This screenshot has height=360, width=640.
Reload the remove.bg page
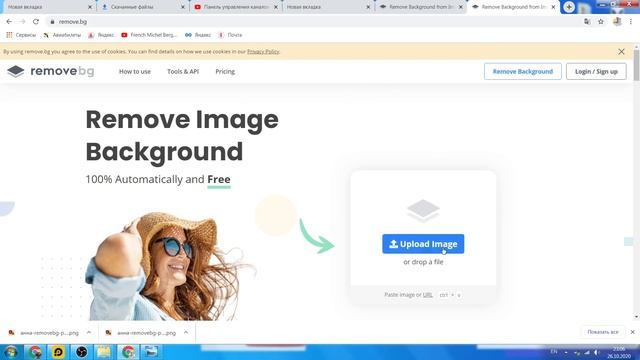(x=36, y=22)
